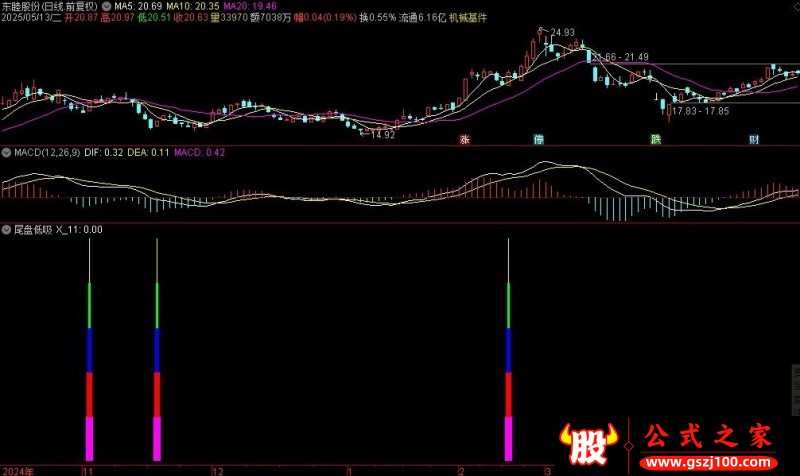Select the 21.66 - 21.49 price range box label
This screenshot has height=476, width=800.
[620, 57]
